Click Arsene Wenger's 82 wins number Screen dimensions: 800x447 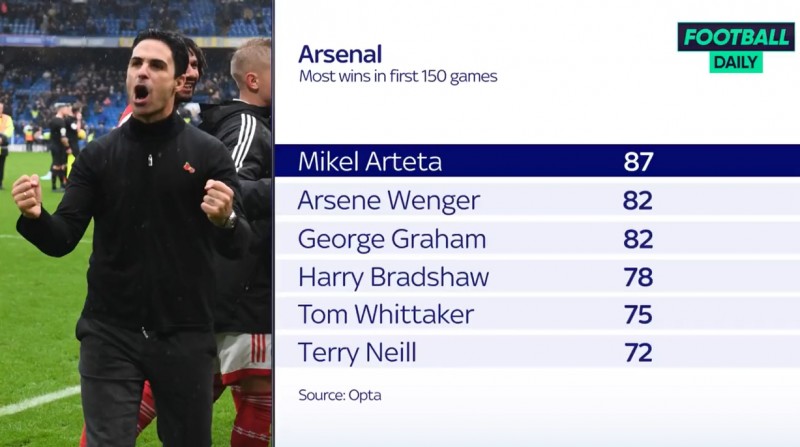tap(638, 200)
